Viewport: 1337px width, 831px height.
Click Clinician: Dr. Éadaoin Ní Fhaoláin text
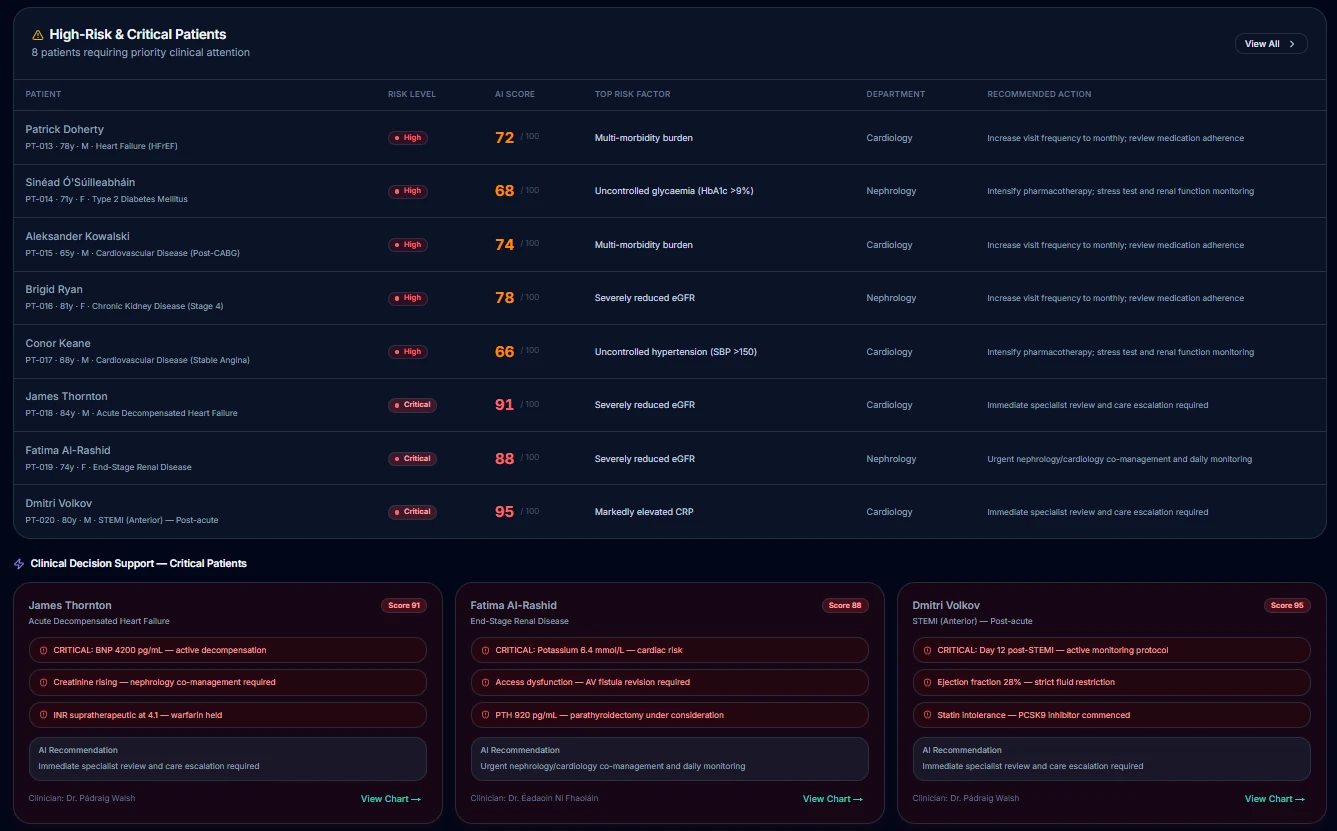point(534,798)
